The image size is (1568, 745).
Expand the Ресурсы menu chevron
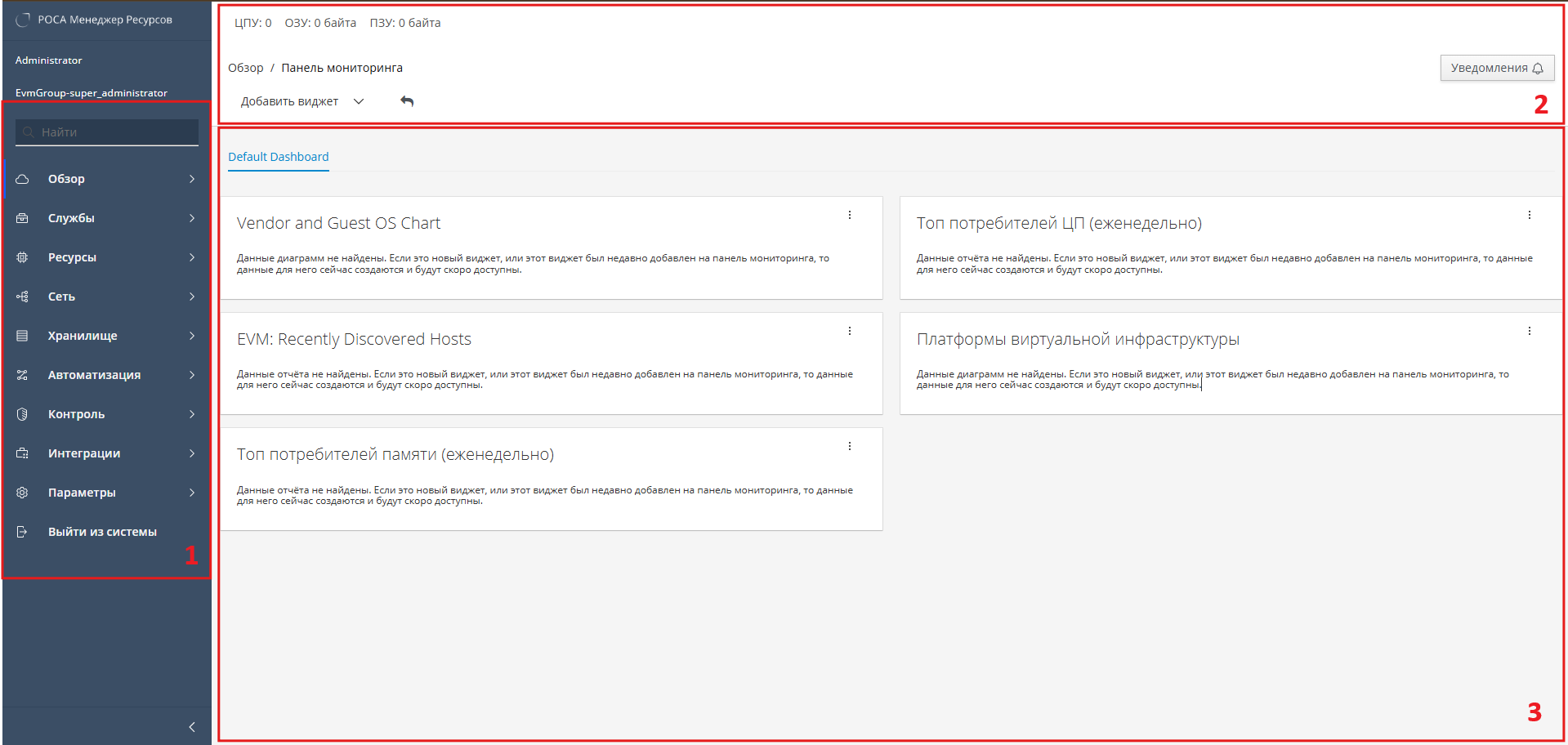[x=192, y=257]
